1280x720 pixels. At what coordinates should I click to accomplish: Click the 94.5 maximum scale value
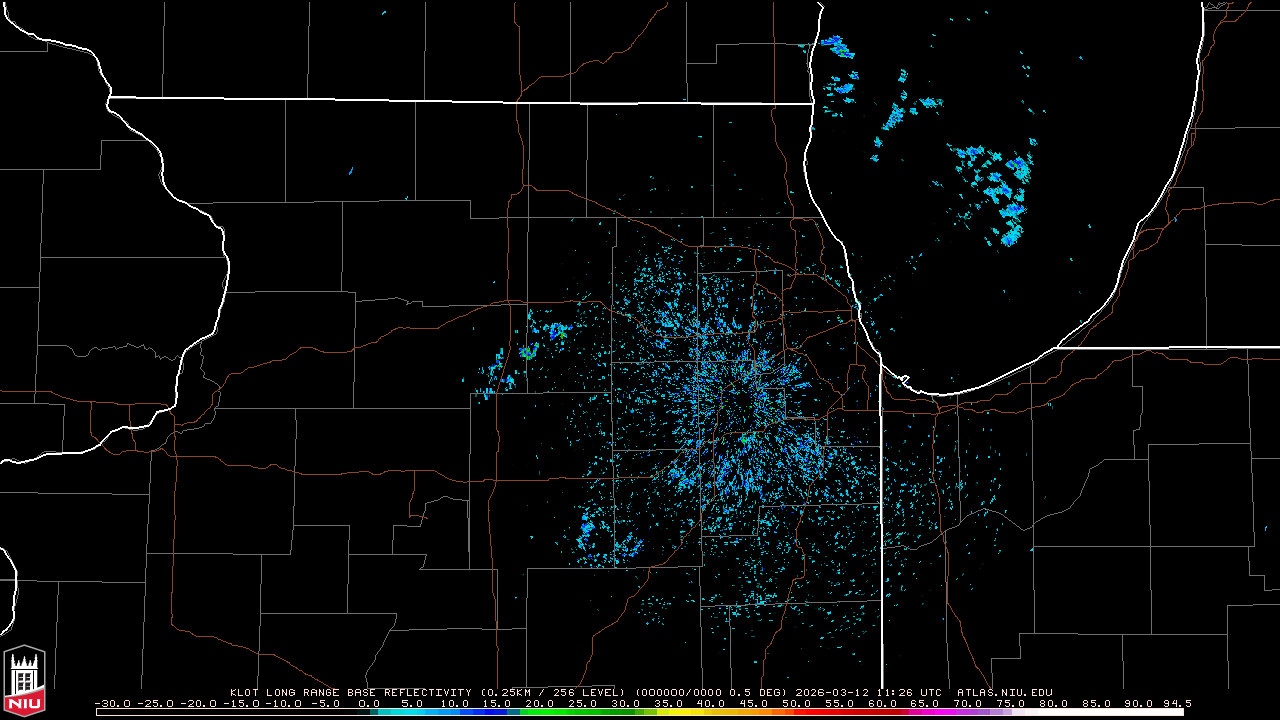1175,703
